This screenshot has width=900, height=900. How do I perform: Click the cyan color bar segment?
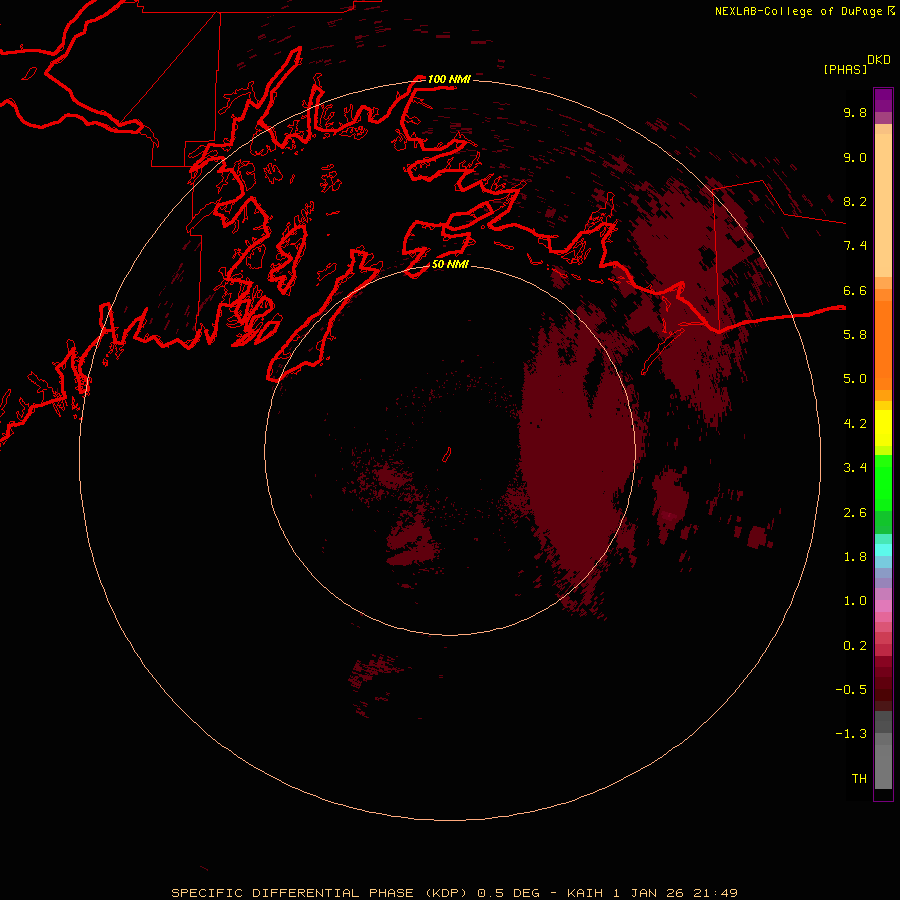pyautogui.click(x=883, y=550)
